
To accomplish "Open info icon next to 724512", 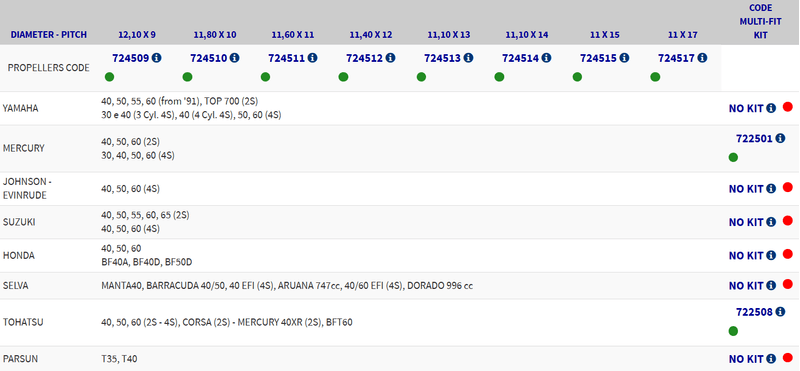I will [x=390, y=58].
